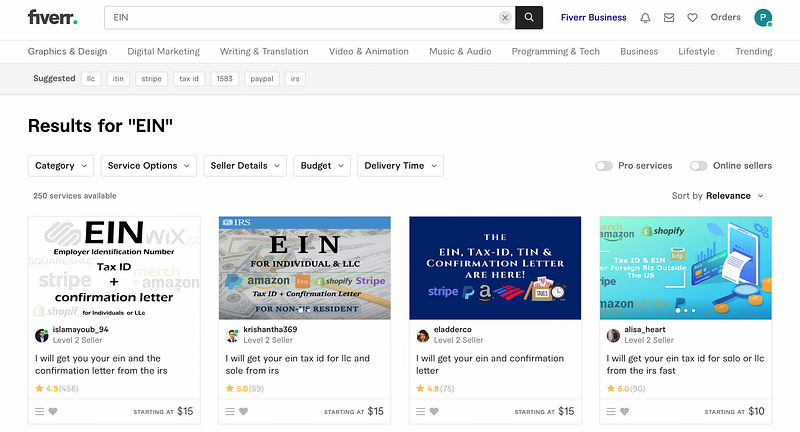The image size is (800, 432).
Task: Open Music & Audio category
Action: tap(460, 52)
